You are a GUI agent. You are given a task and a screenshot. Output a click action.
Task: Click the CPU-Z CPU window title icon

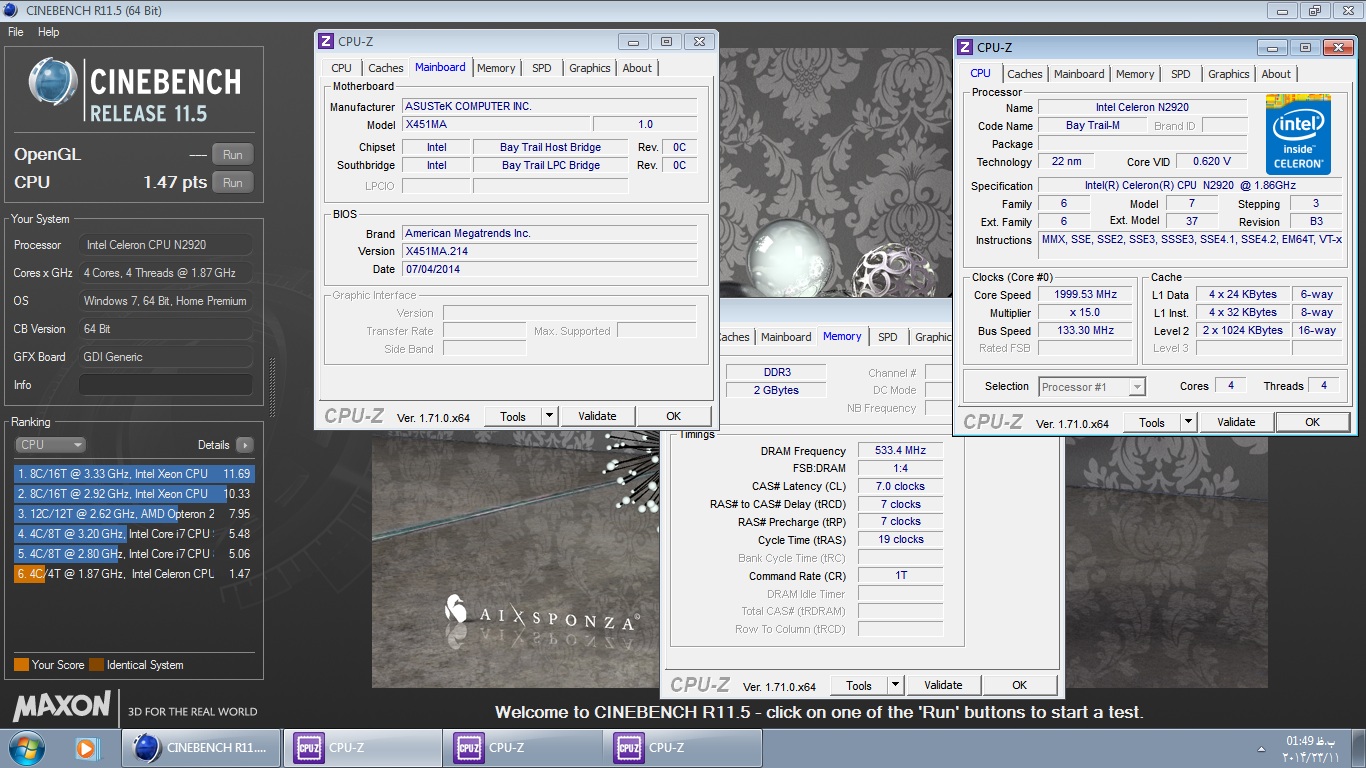[965, 47]
